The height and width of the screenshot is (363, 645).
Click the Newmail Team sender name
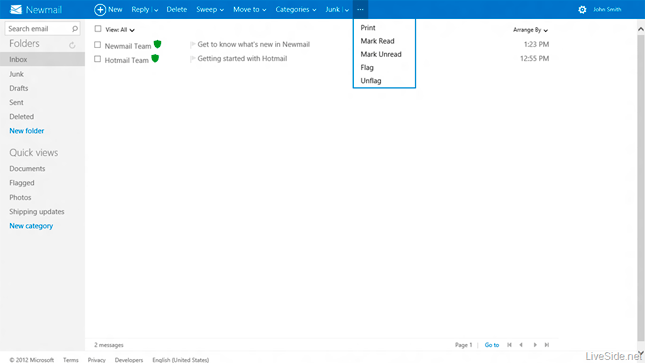(x=128, y=46)
